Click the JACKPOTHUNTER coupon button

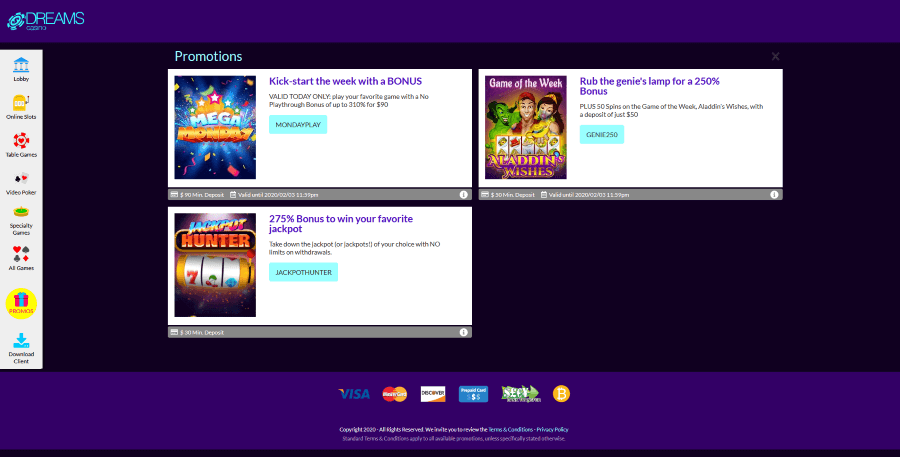(x=304, y=272)
